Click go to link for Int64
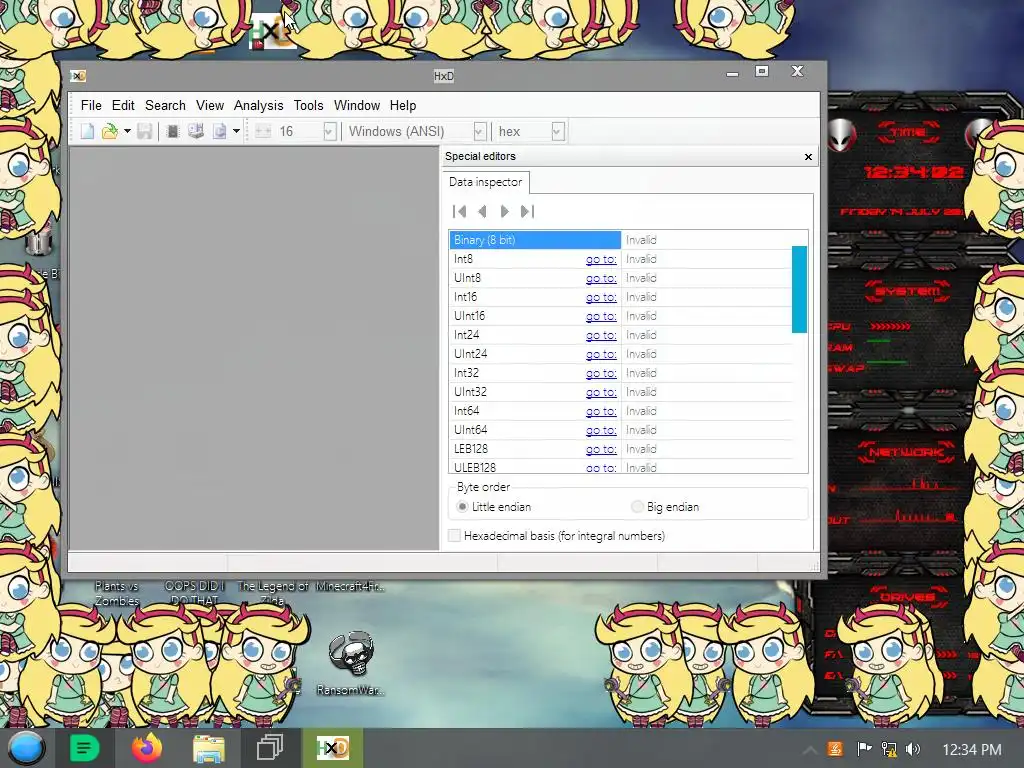The width and height of the screenshot is (1024, 768). point(601,411)
